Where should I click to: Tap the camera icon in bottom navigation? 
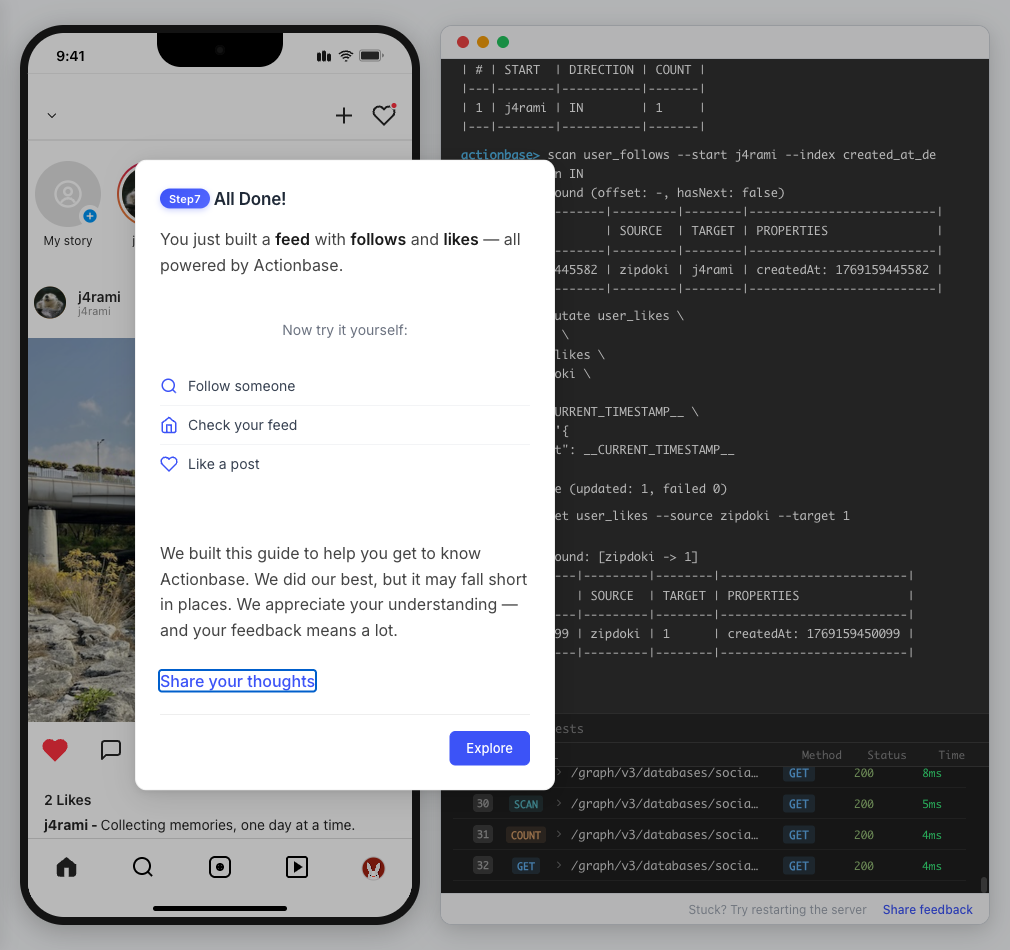(x=220, y=867)
